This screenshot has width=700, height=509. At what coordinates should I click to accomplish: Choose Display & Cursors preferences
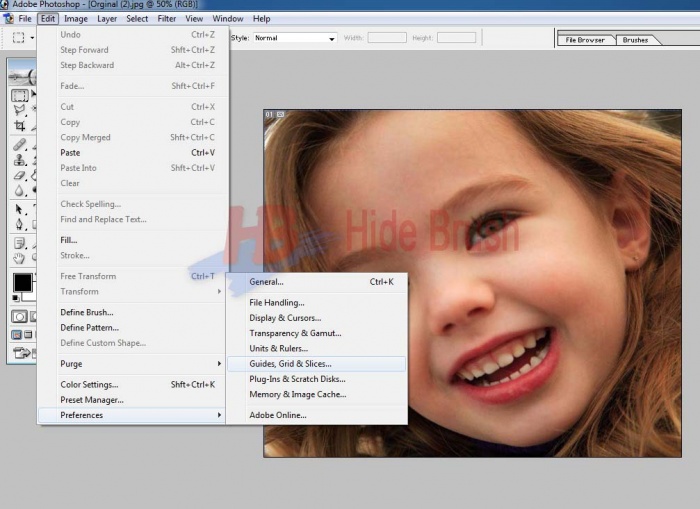(x=317, y=318)
